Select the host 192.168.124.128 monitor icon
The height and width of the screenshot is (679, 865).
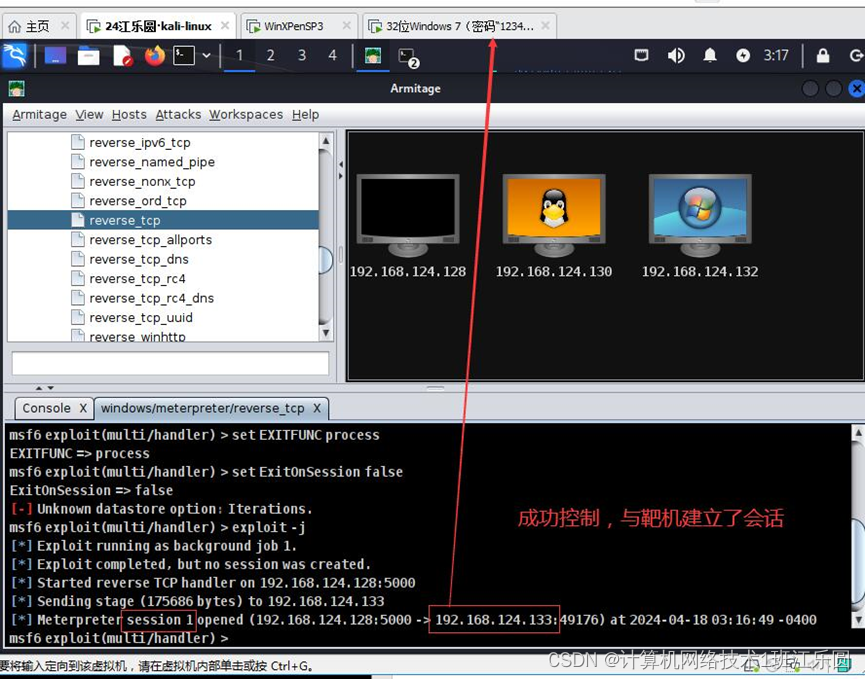408,215
